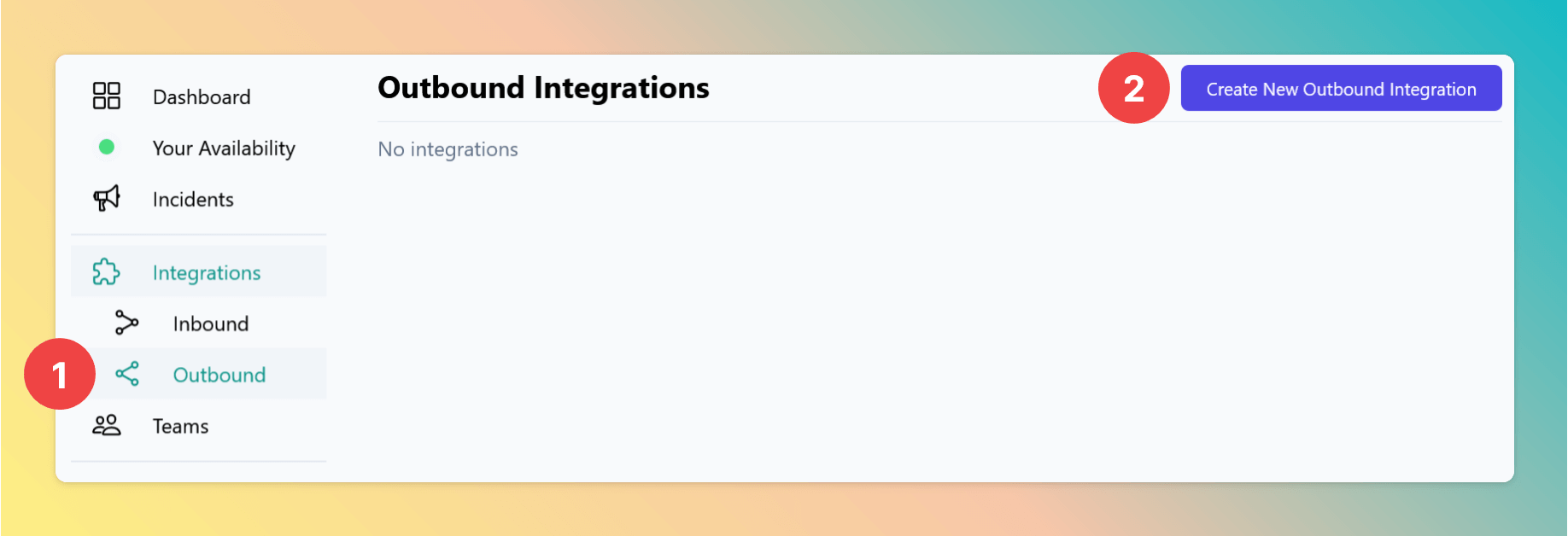
Task: Click the Outbound Integrations page heading
Action: coord(543,88)
